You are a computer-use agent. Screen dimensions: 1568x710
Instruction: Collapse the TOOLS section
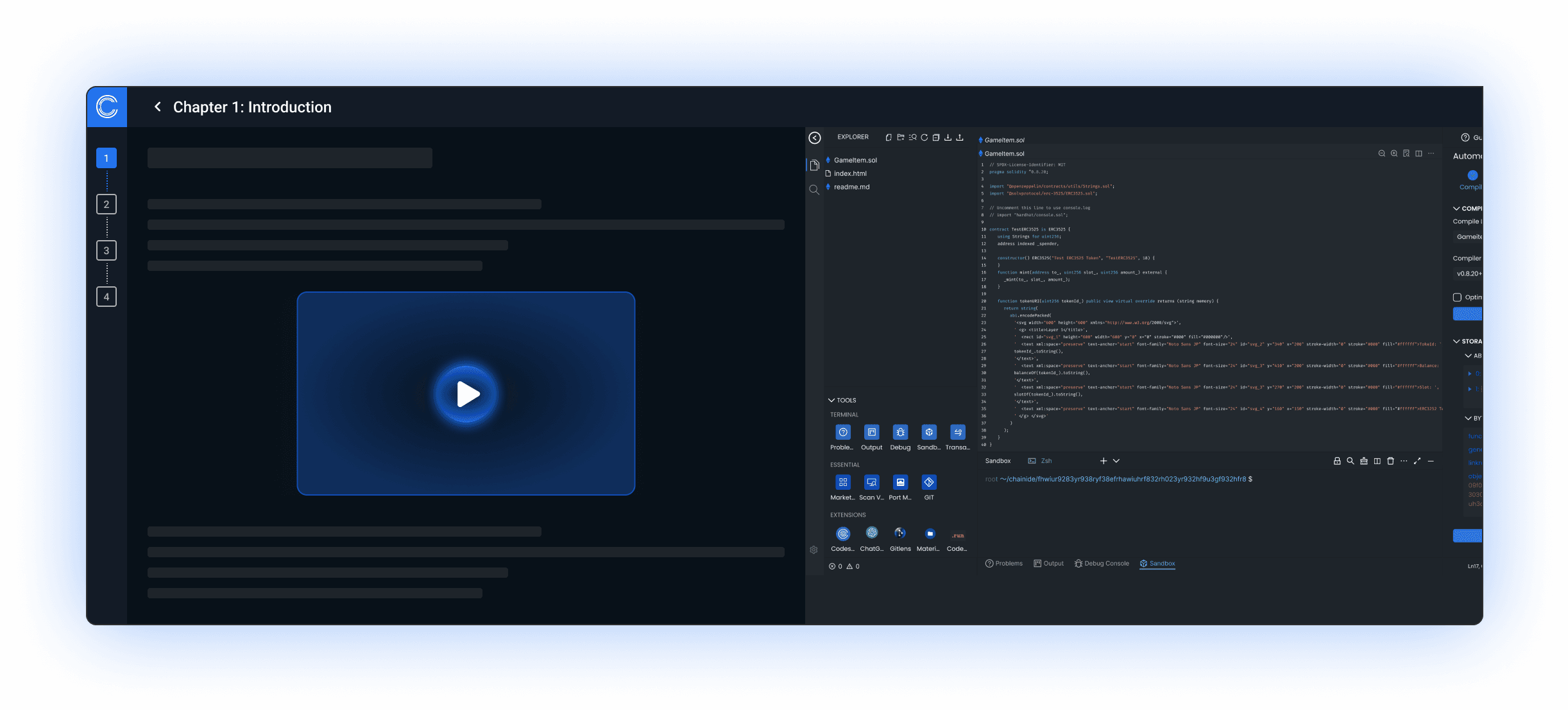click(x=831, y=401)
